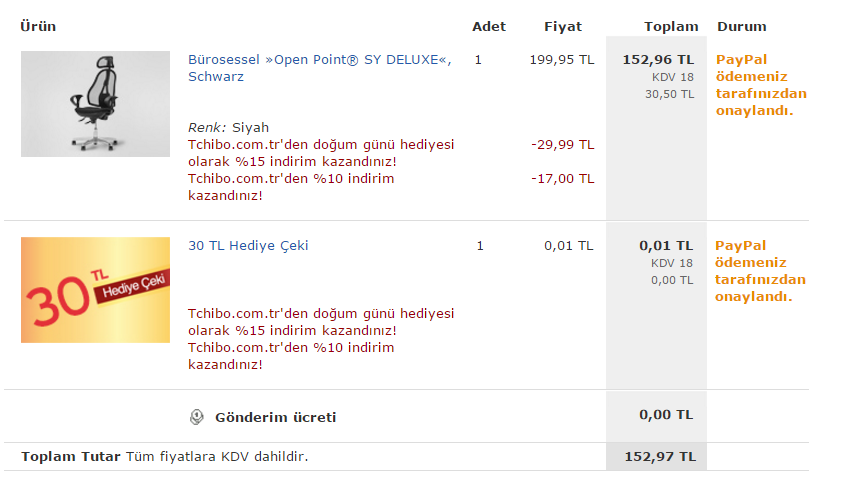The height and width of the screenshot is (484, 855).
Task: Click the Adet column header
Action: [489, 27]
